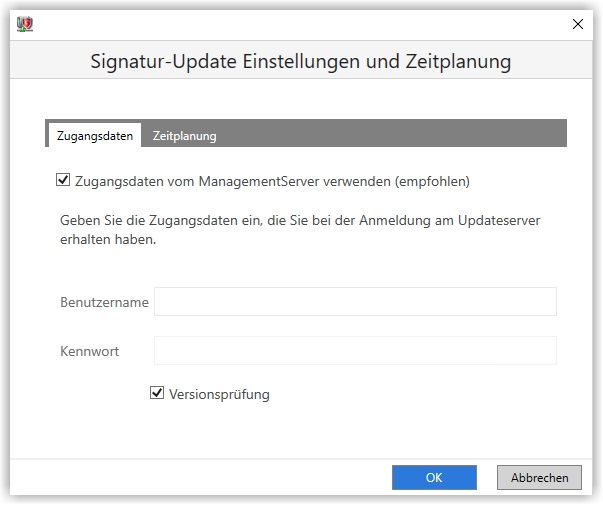This screenshot has height=505, width=603.
Task: Confirm settings with the OK button
Action: tap(434, 477)
